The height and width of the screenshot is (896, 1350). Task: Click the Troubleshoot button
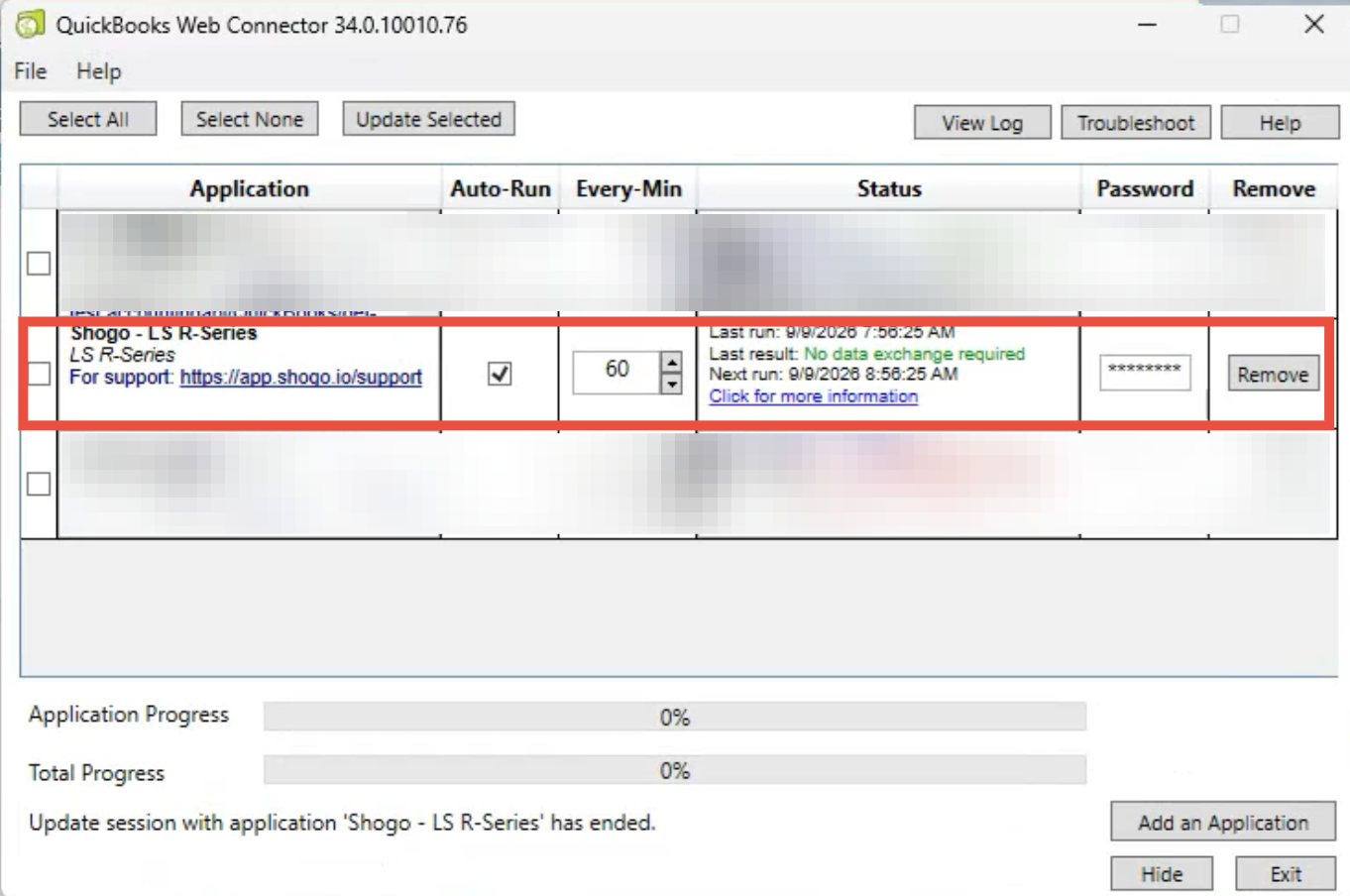point(1136,123)
